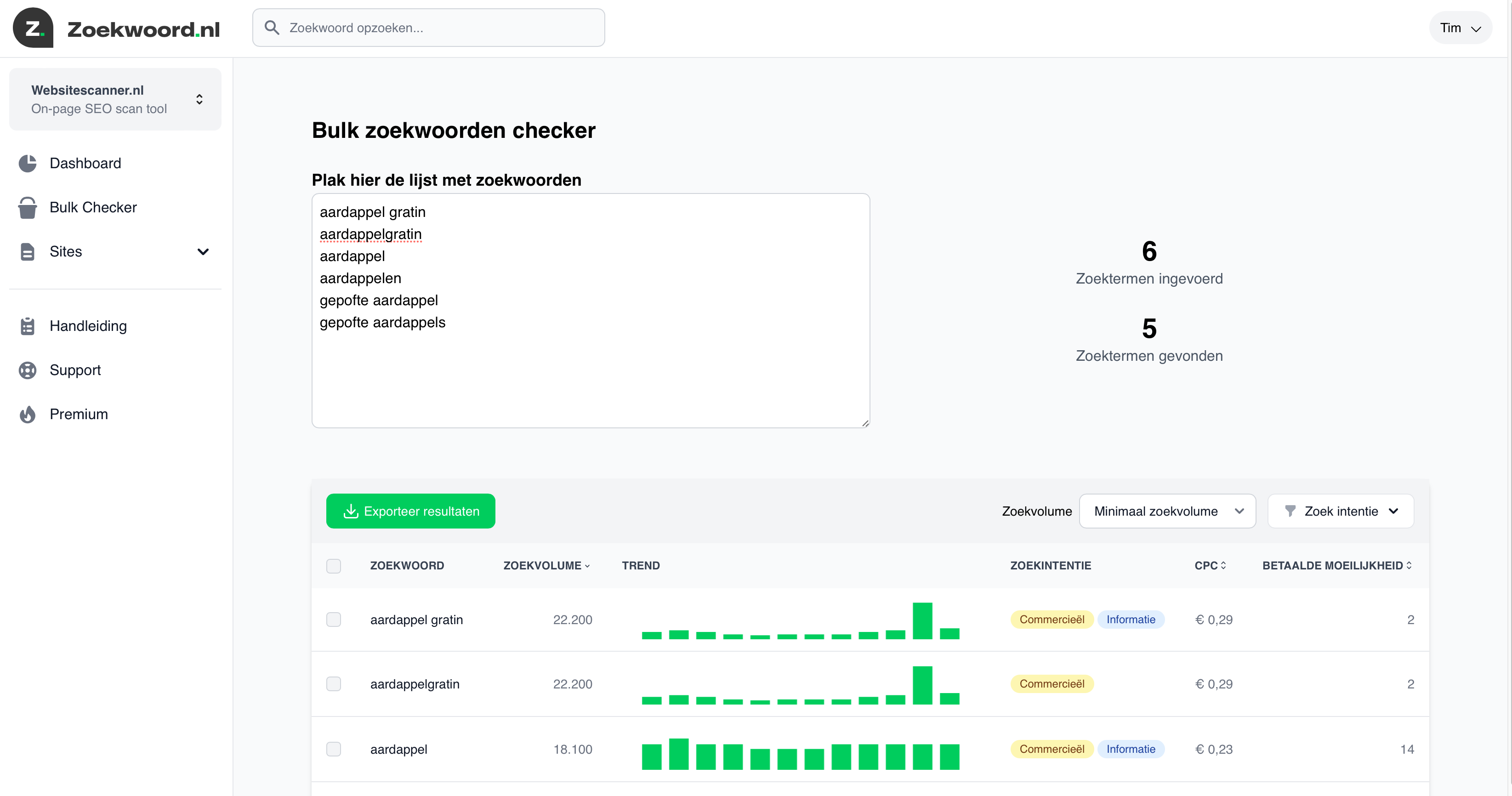Open the Minimaal zoekvolume dropdown
This screenshot has height=796, width=1512.
point(1167,511)
